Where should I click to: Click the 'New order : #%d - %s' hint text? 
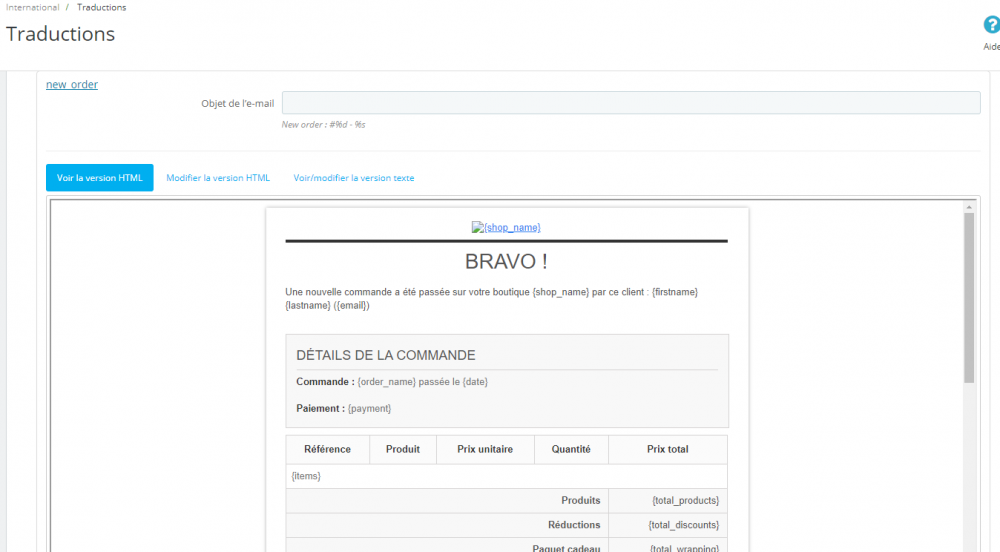pyautogui.click(x=323, y=125)
